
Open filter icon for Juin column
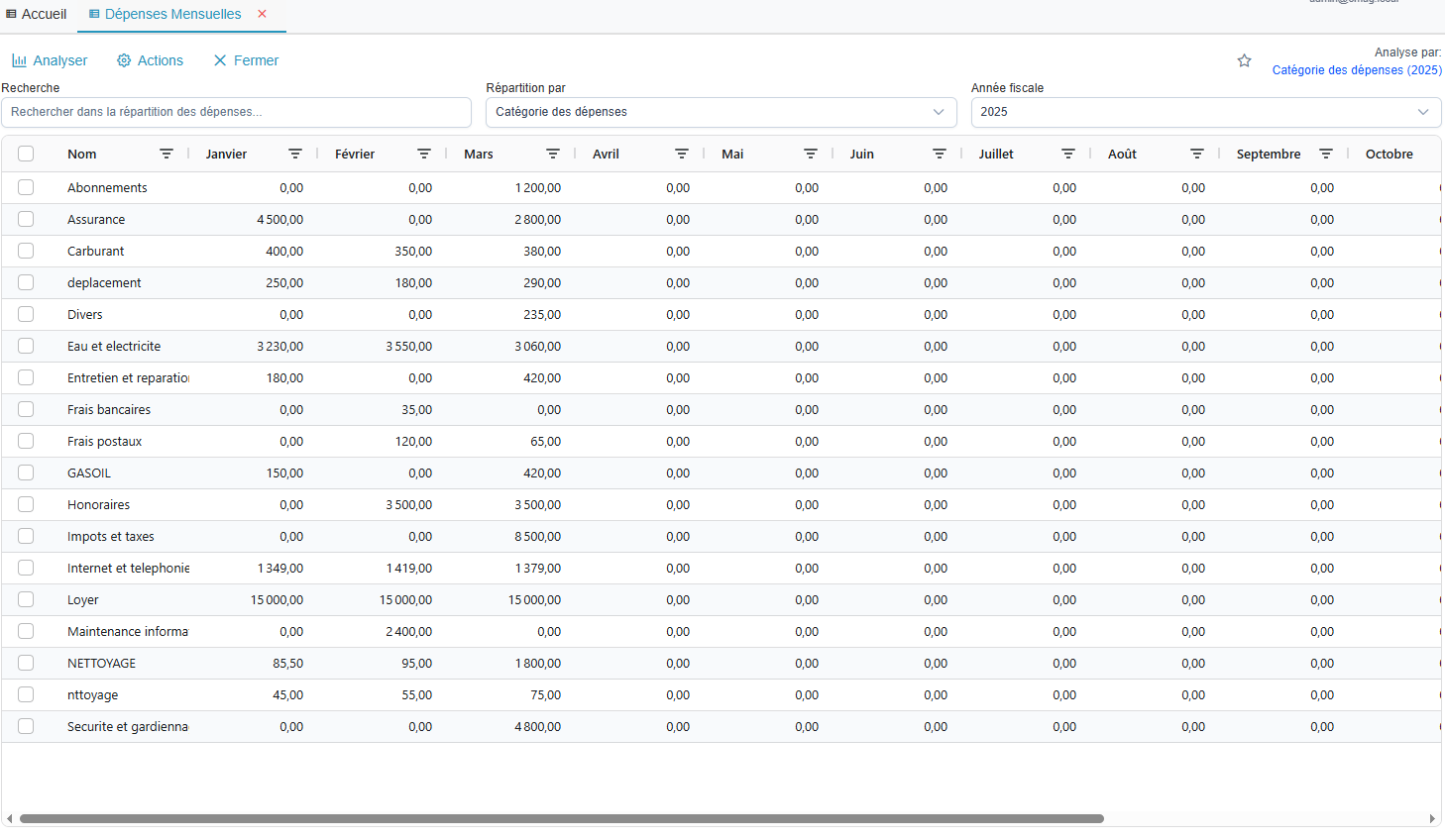tap(940, 155)
